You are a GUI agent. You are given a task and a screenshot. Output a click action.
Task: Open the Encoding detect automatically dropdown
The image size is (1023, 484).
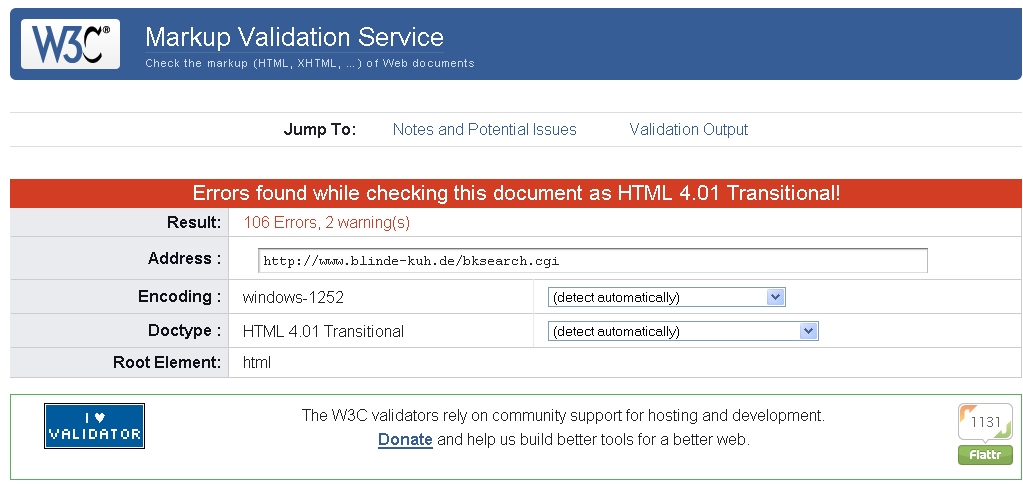click(x=666, y=297)
